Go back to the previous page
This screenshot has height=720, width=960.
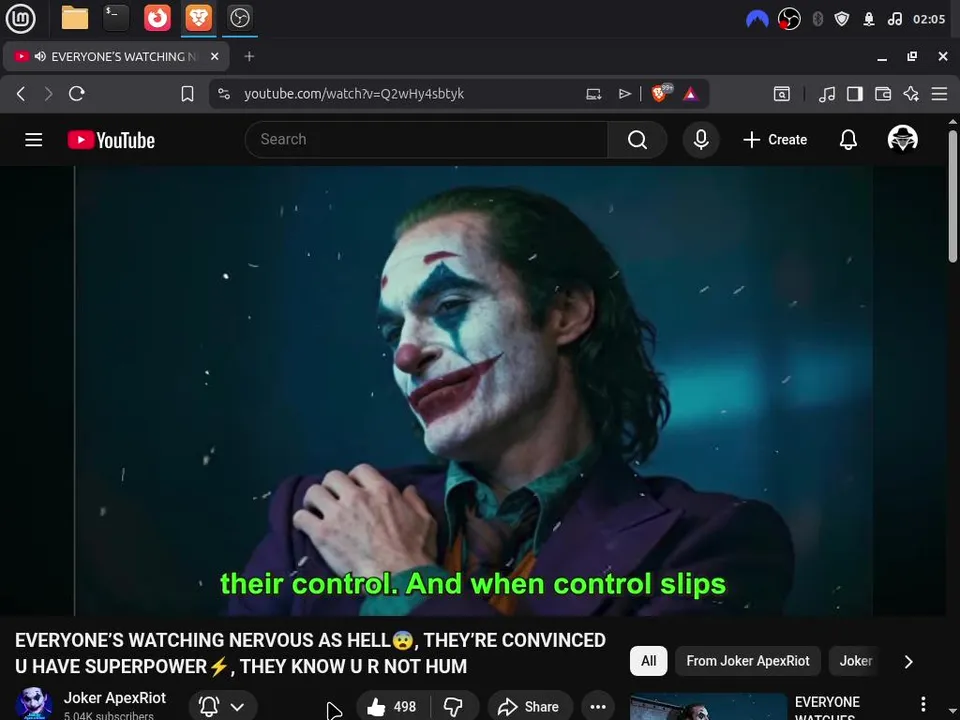[21, 94]
